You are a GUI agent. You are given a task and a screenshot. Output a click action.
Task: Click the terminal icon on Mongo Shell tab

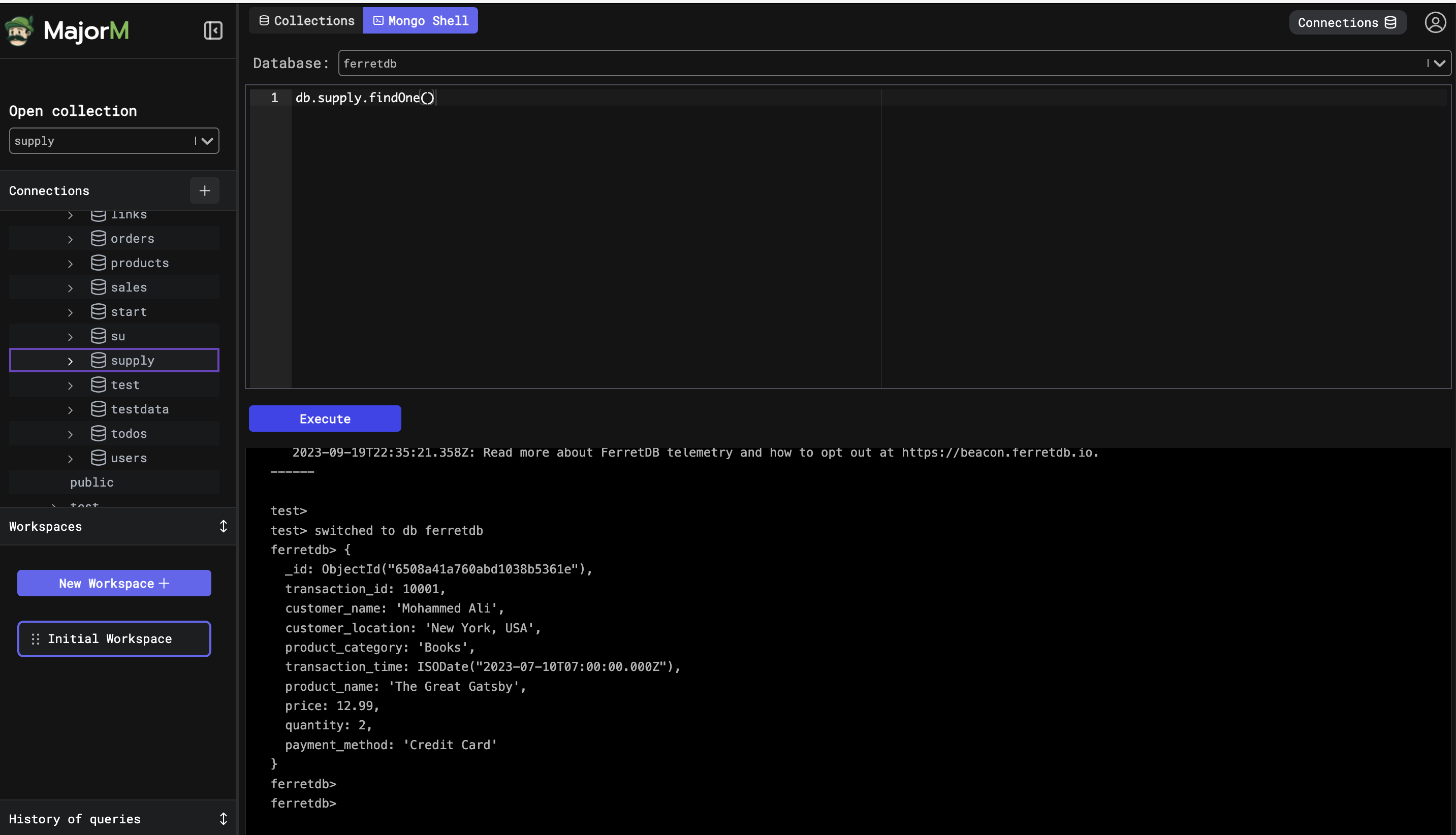[x=377, y=20]
